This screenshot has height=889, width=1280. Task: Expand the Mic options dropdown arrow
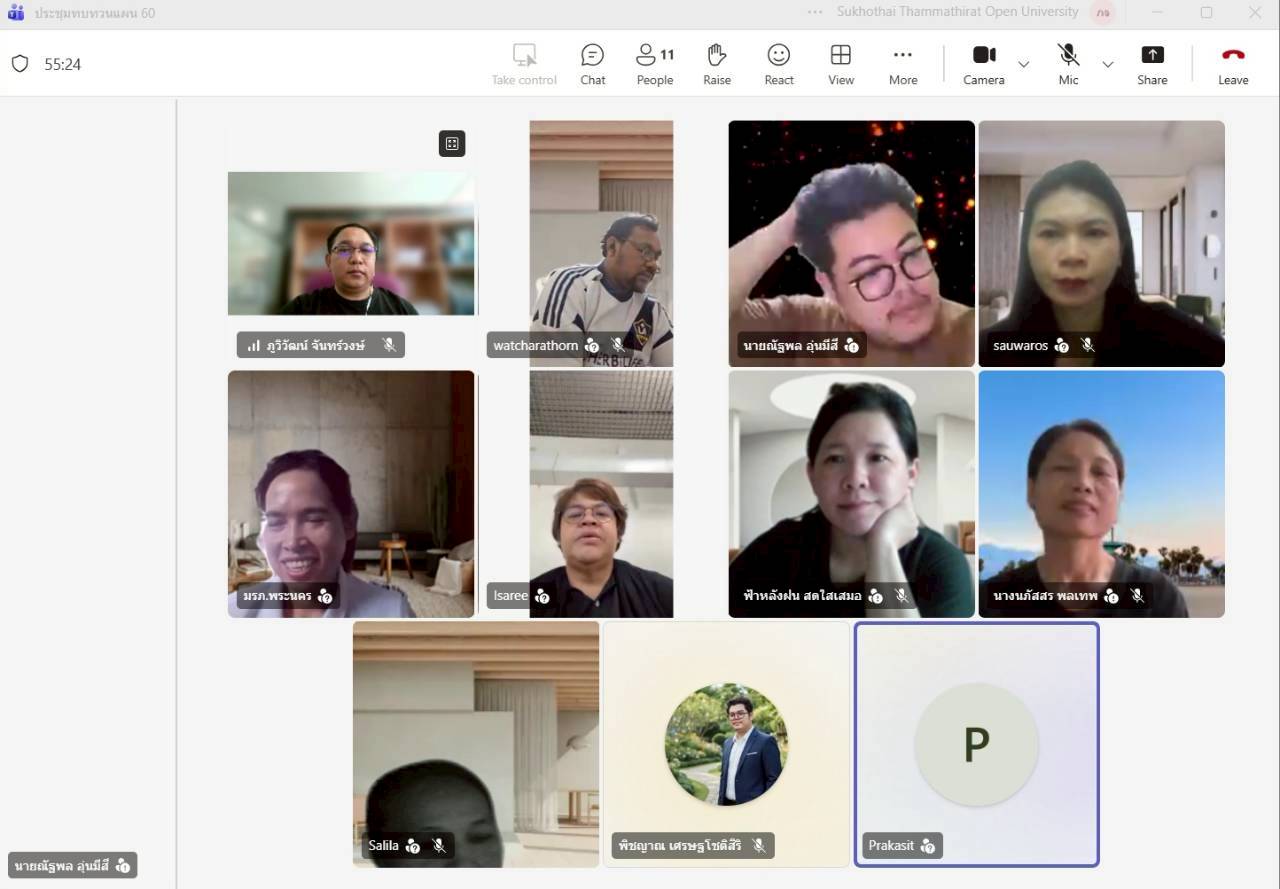click(1107, 65)
